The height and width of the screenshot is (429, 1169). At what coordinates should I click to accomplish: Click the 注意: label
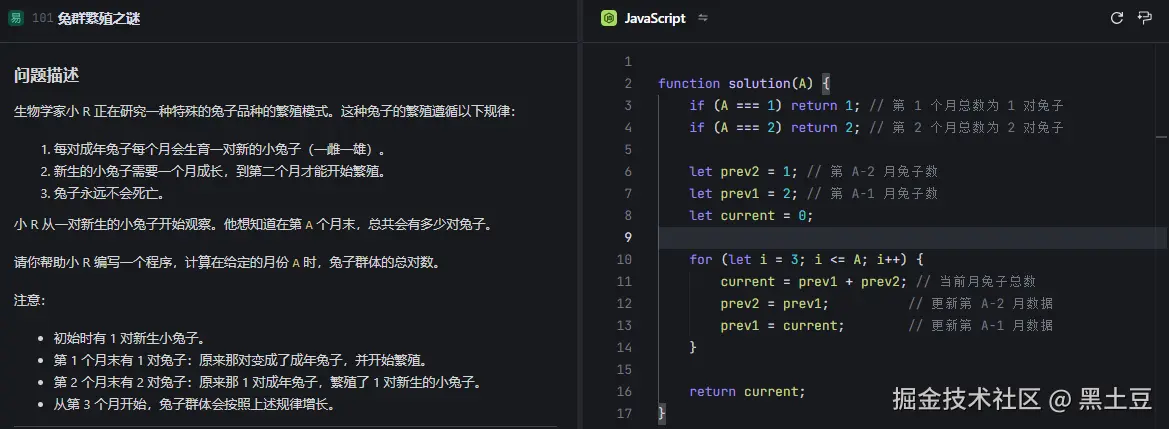[30, 301]
